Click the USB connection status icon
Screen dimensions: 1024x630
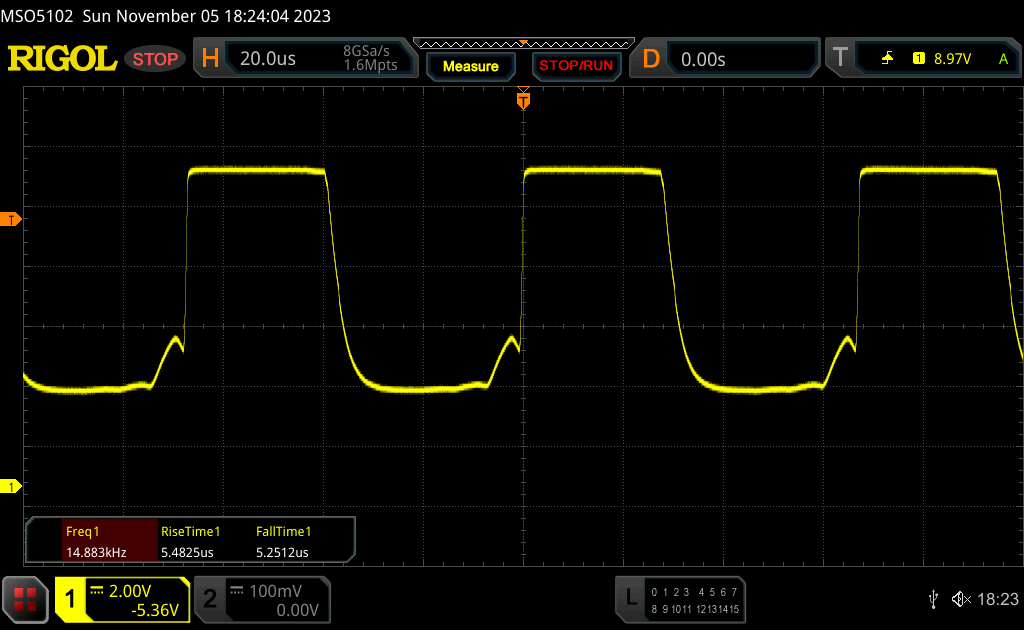[x=933, y=599]
